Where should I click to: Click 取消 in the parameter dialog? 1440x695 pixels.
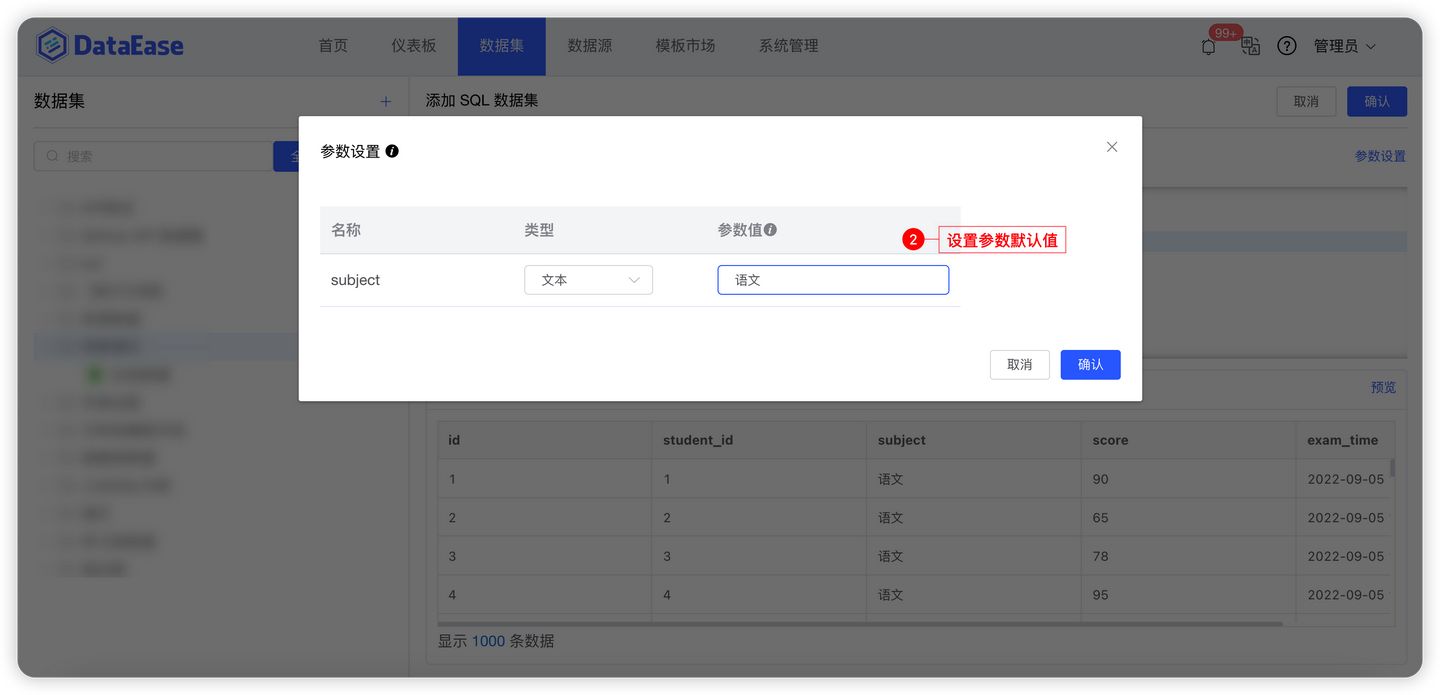coord(1019,364)
